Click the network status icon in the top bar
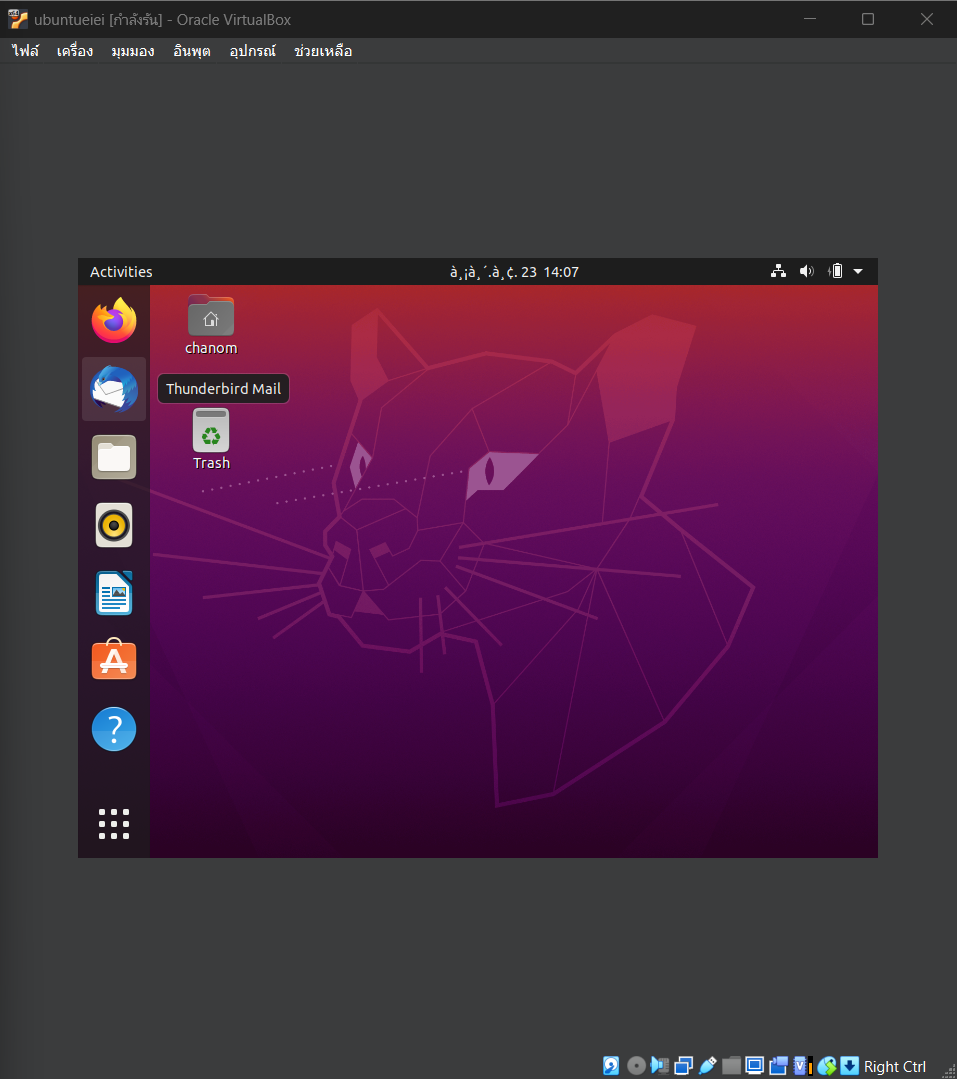The height and width of the screenshot is (1079, 957). pos(778,271)
